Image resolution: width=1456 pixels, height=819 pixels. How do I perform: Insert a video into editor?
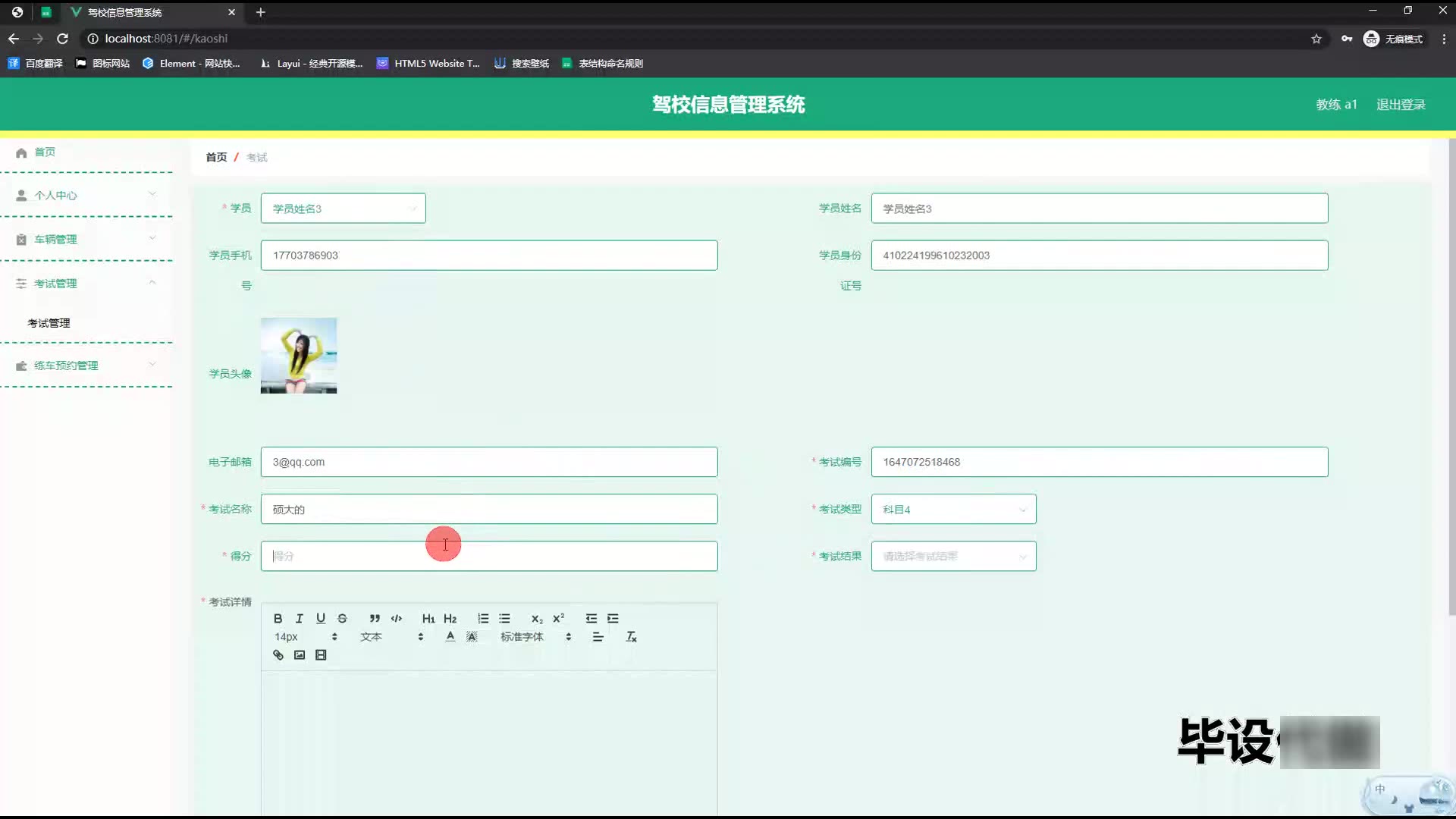(321, 655)
